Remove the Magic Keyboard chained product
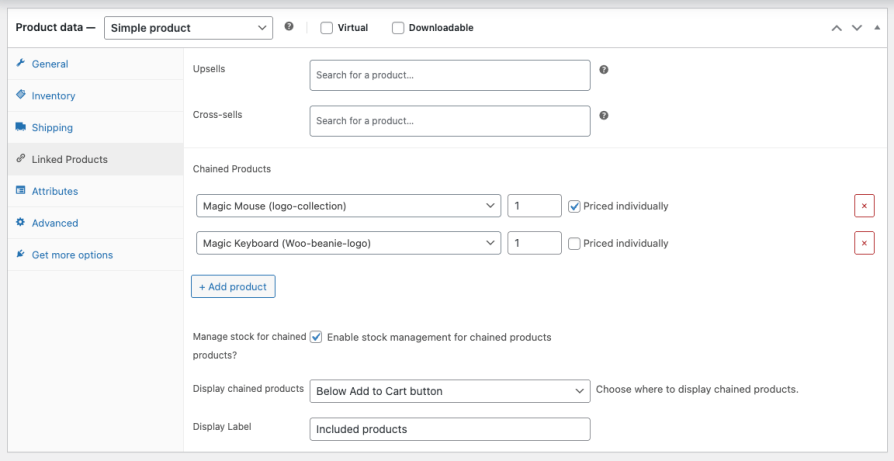The width and height of the screenshot is (894, 461). pyautogui.click(x=864, y=243)
